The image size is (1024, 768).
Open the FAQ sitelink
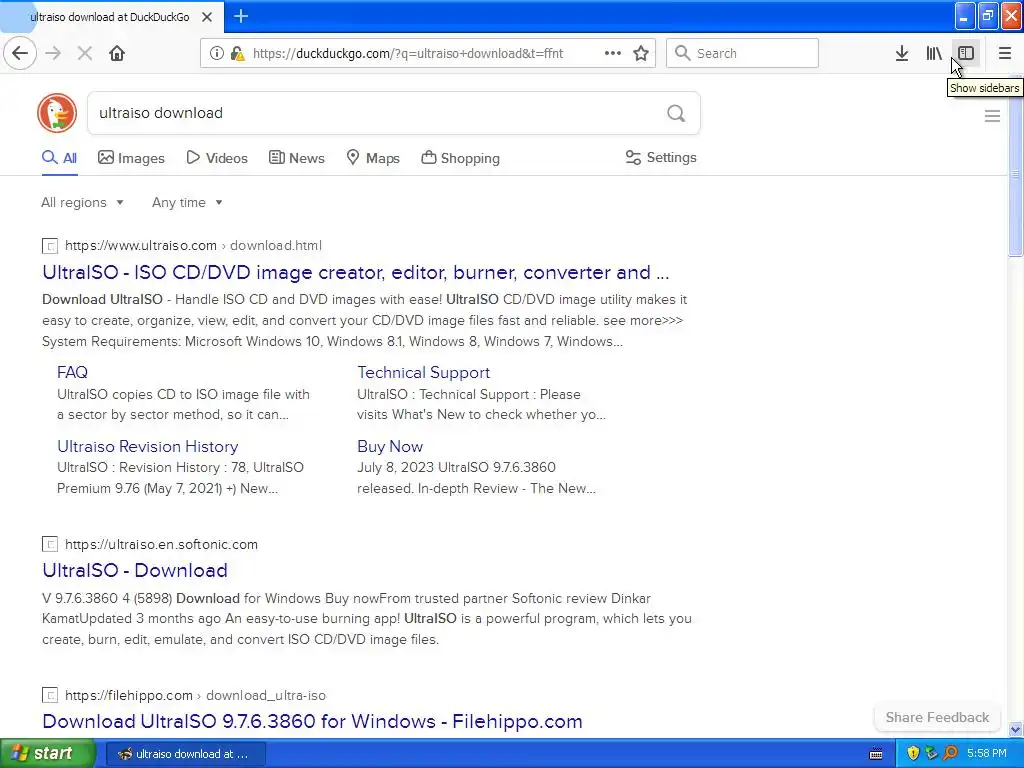[72, 372]
